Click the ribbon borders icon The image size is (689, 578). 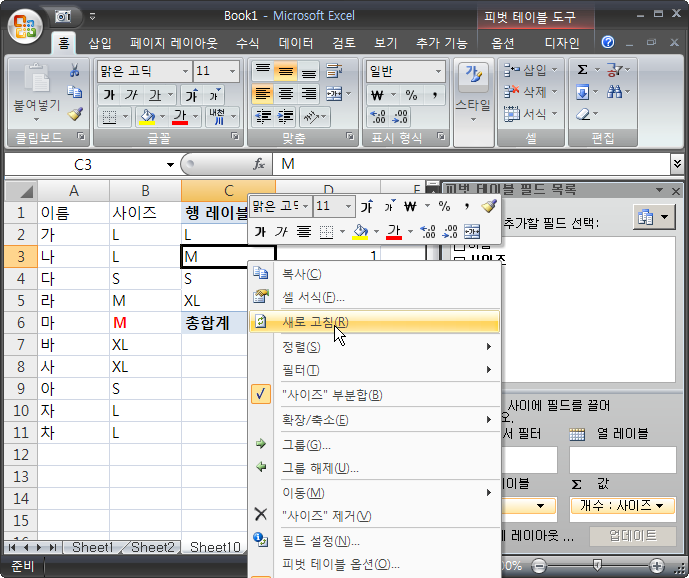[109, 117]
